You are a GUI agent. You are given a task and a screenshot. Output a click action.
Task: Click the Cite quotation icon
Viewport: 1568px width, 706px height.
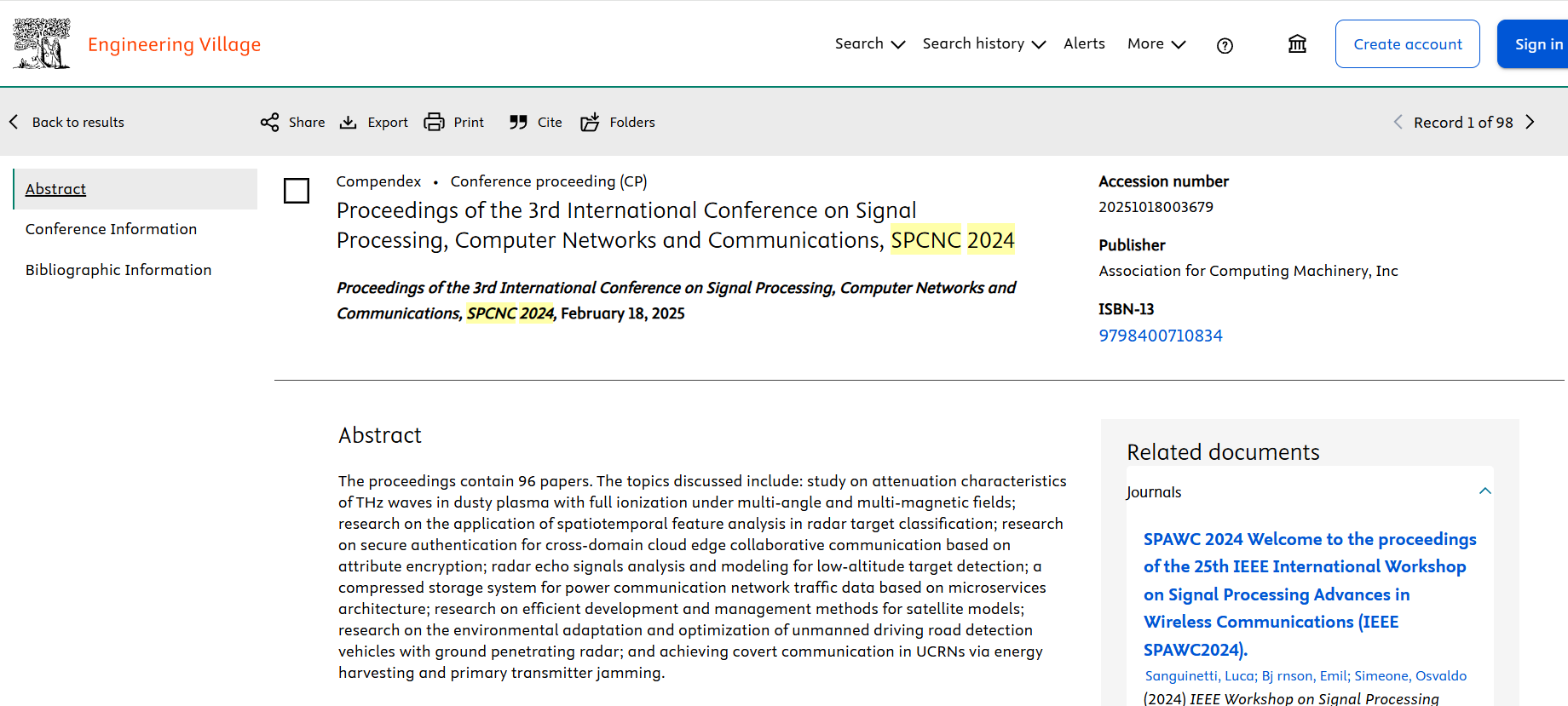click(518, 122)
